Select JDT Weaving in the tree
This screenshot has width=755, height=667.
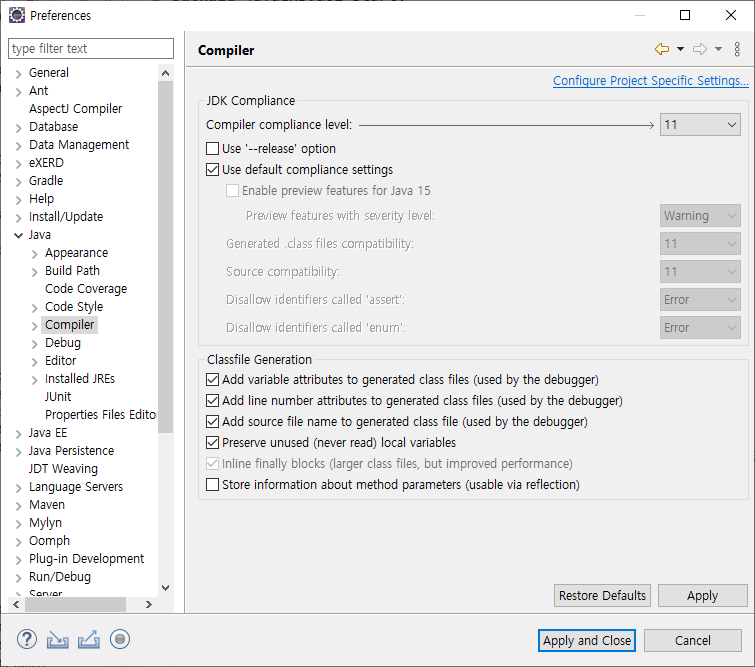pyautogui.click(x=63, y=469)
